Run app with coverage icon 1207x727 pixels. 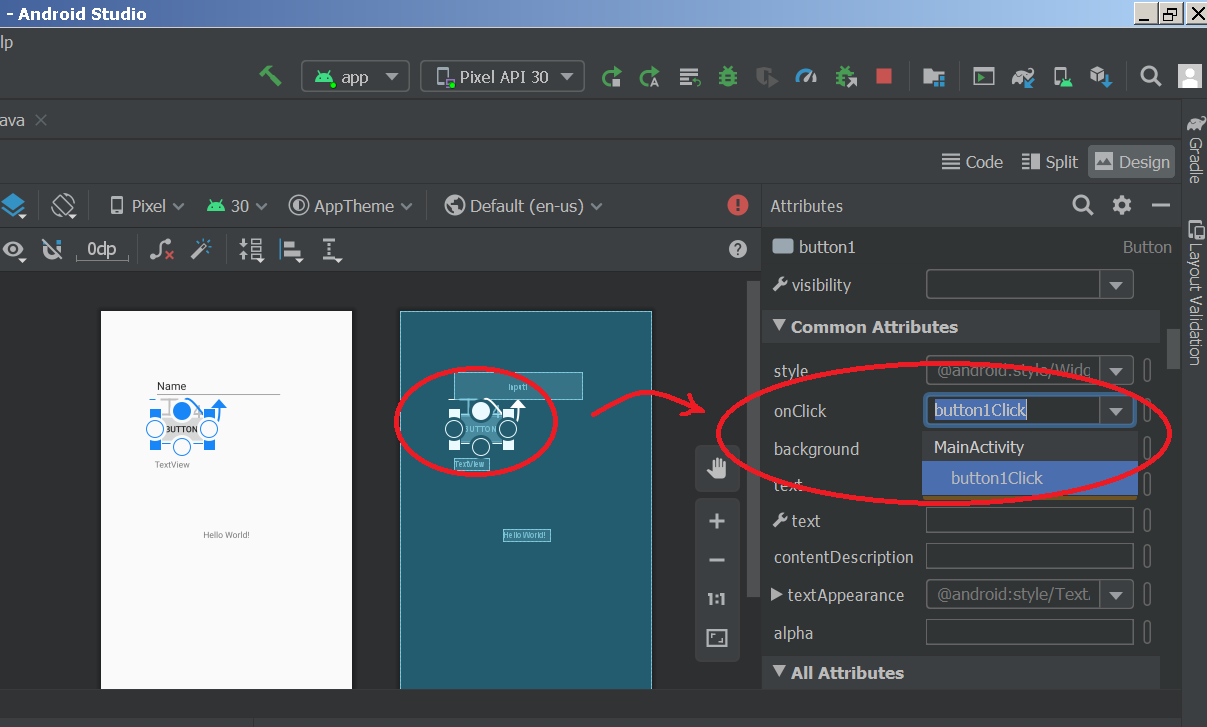point(767,77)
